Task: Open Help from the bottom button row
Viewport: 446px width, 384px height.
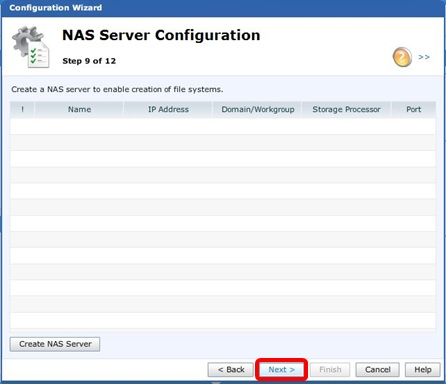Action: tap(423, 370)
